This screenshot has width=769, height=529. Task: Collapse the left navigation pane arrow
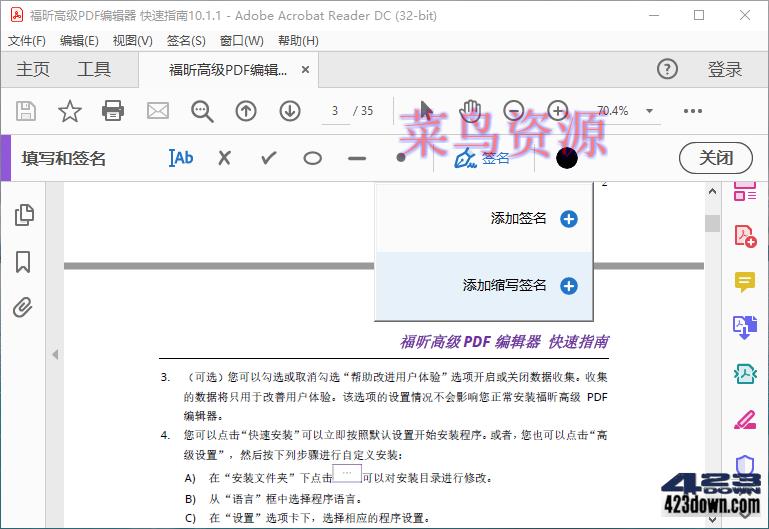pos(55,354)
